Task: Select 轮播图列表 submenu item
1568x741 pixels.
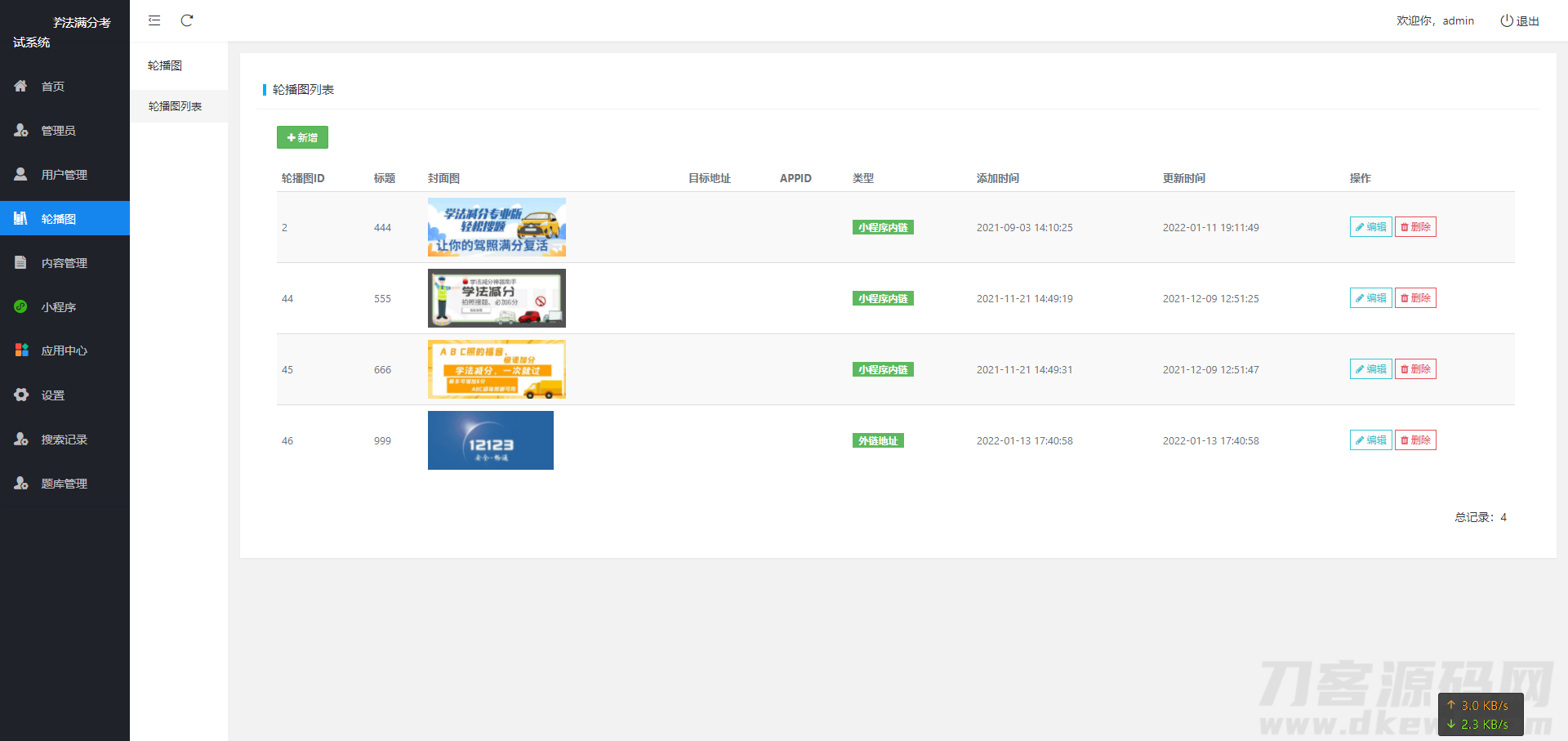Action: 175,106
